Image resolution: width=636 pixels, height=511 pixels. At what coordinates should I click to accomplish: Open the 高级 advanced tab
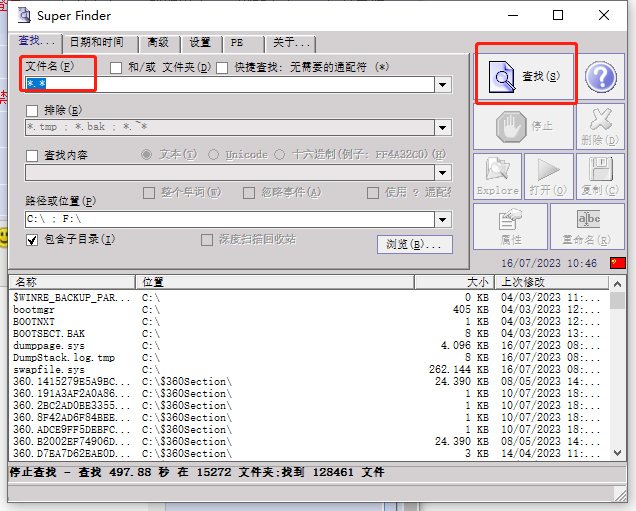[x=158, y=43]
